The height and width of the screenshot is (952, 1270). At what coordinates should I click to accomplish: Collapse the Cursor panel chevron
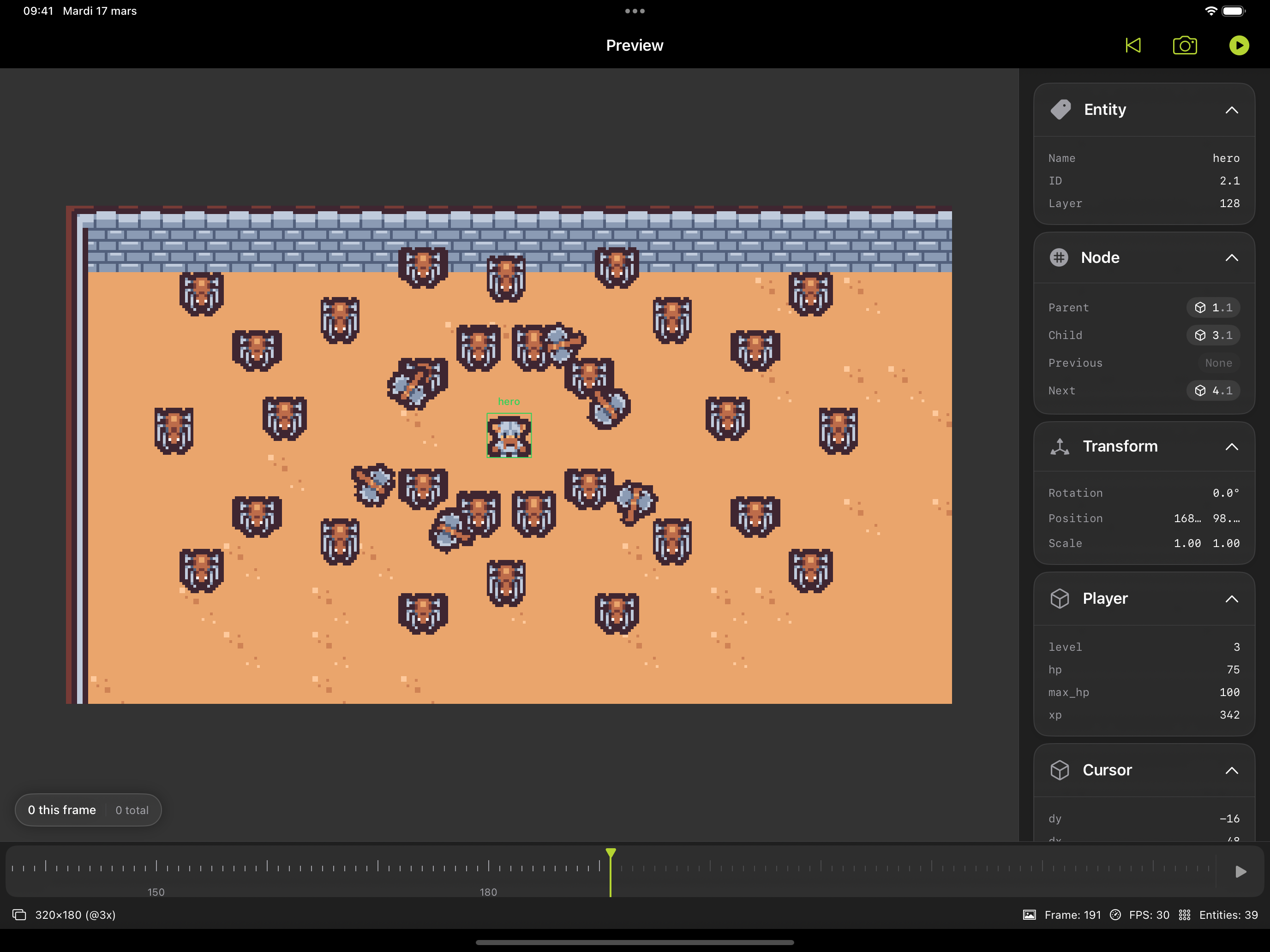[1232, 770]
